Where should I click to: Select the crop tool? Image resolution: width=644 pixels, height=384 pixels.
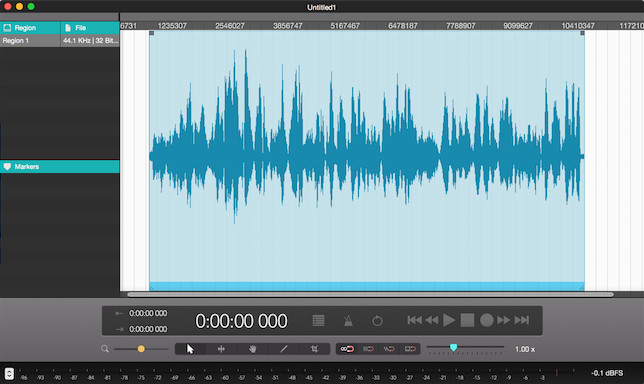point(314,349)
